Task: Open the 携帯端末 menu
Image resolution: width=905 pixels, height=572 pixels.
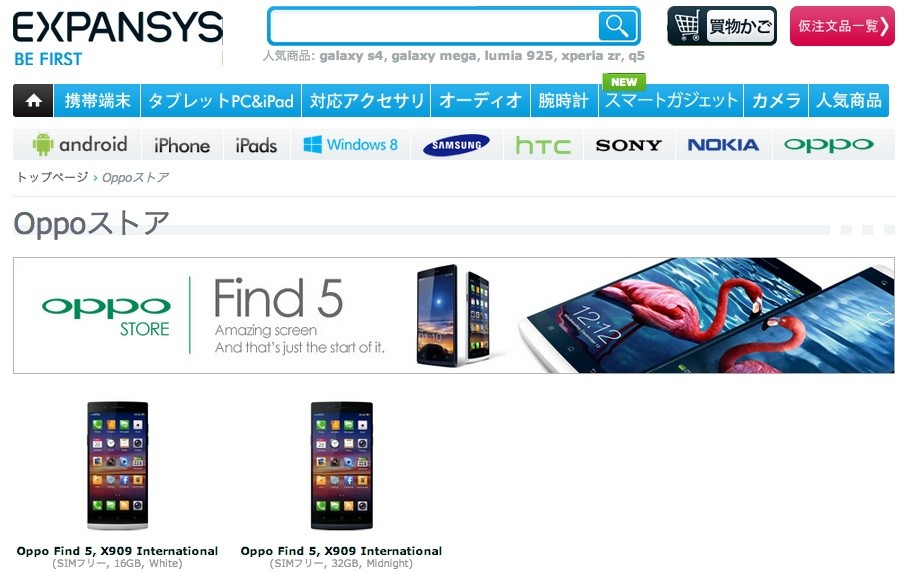Action: pyautogui.click(x=97, y=100)
